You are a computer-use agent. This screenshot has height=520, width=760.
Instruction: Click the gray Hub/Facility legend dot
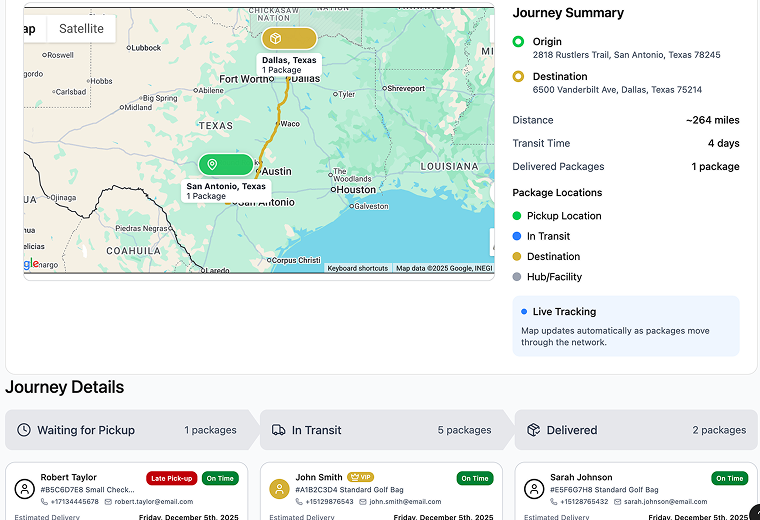pyautogui.click(x=517, y=277)
